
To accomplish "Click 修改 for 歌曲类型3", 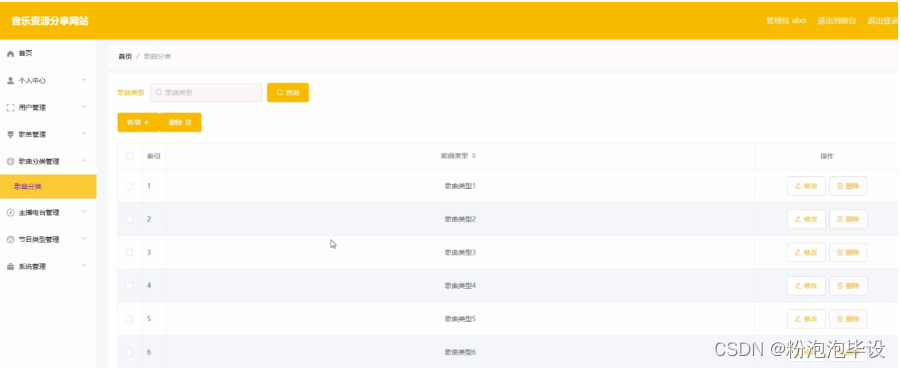I will [806, 252].
